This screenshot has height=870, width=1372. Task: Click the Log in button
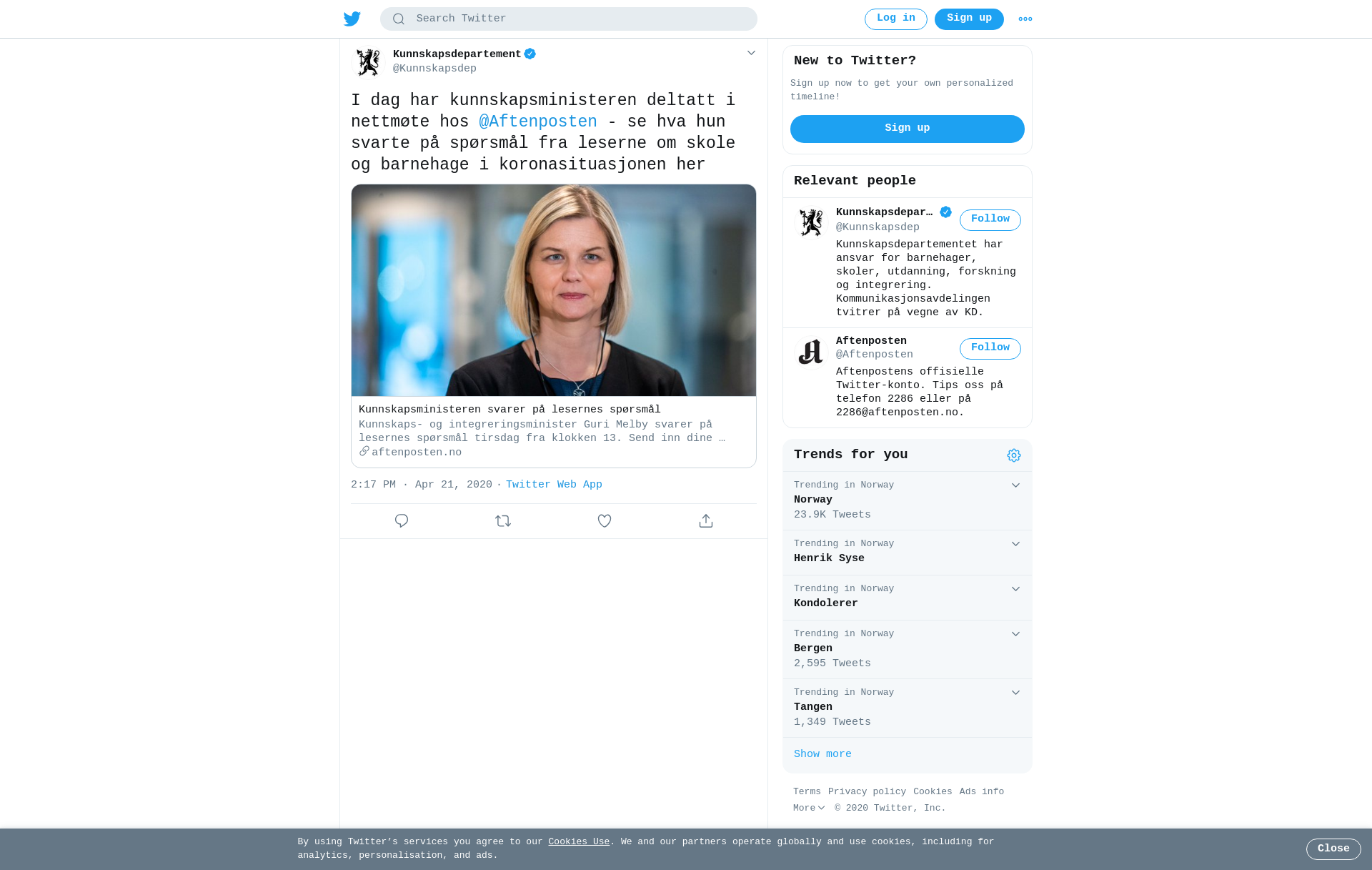[896, 19]
